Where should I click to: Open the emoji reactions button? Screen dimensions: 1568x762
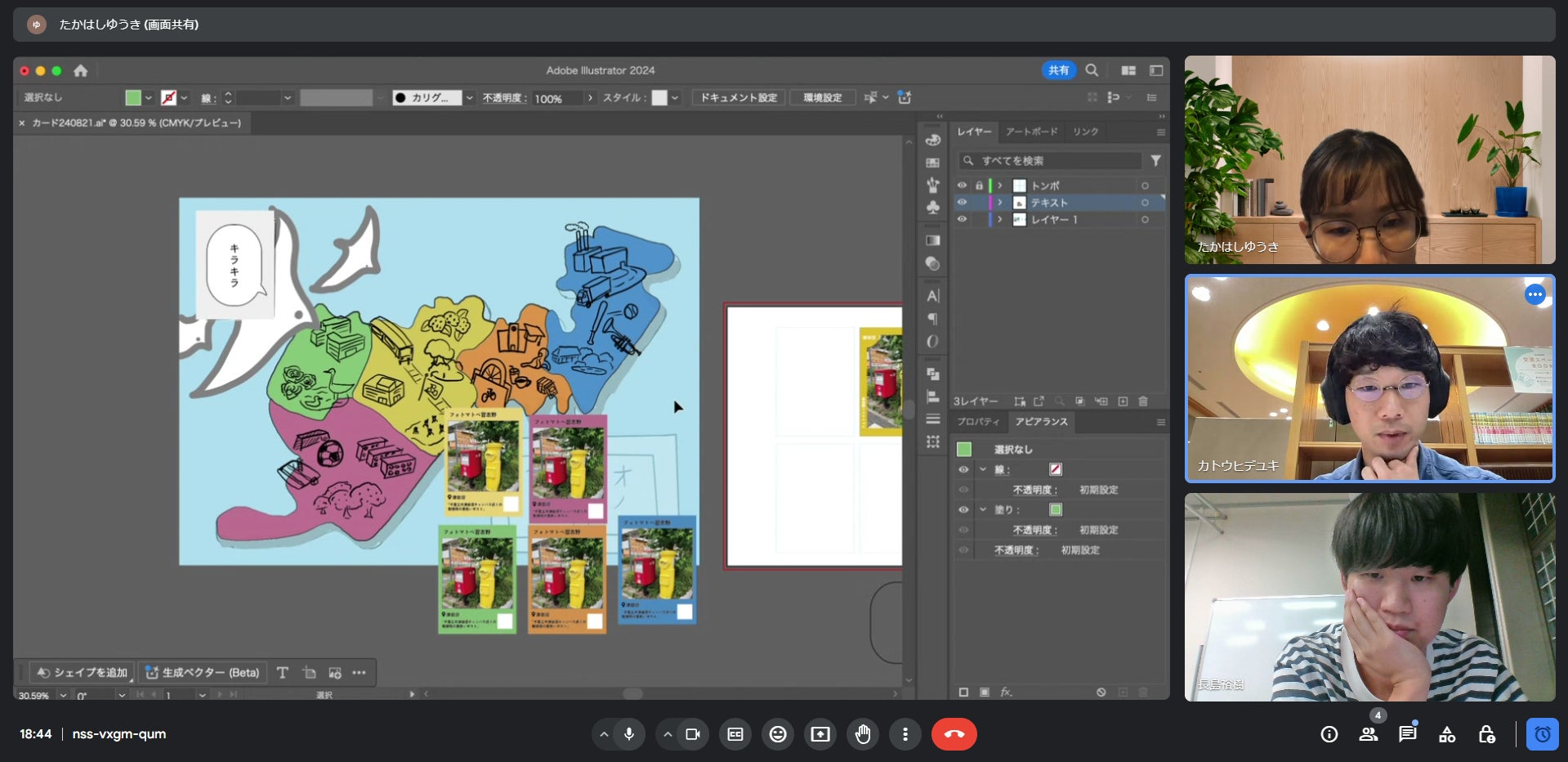tap(778, 734)
